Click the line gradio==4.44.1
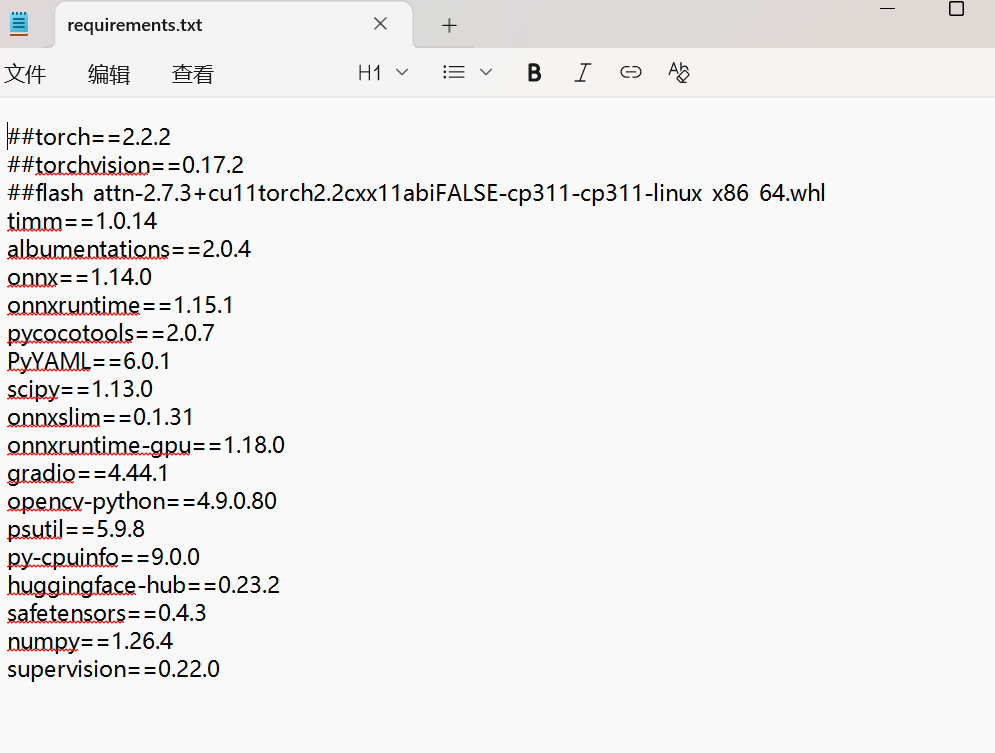 88,473
